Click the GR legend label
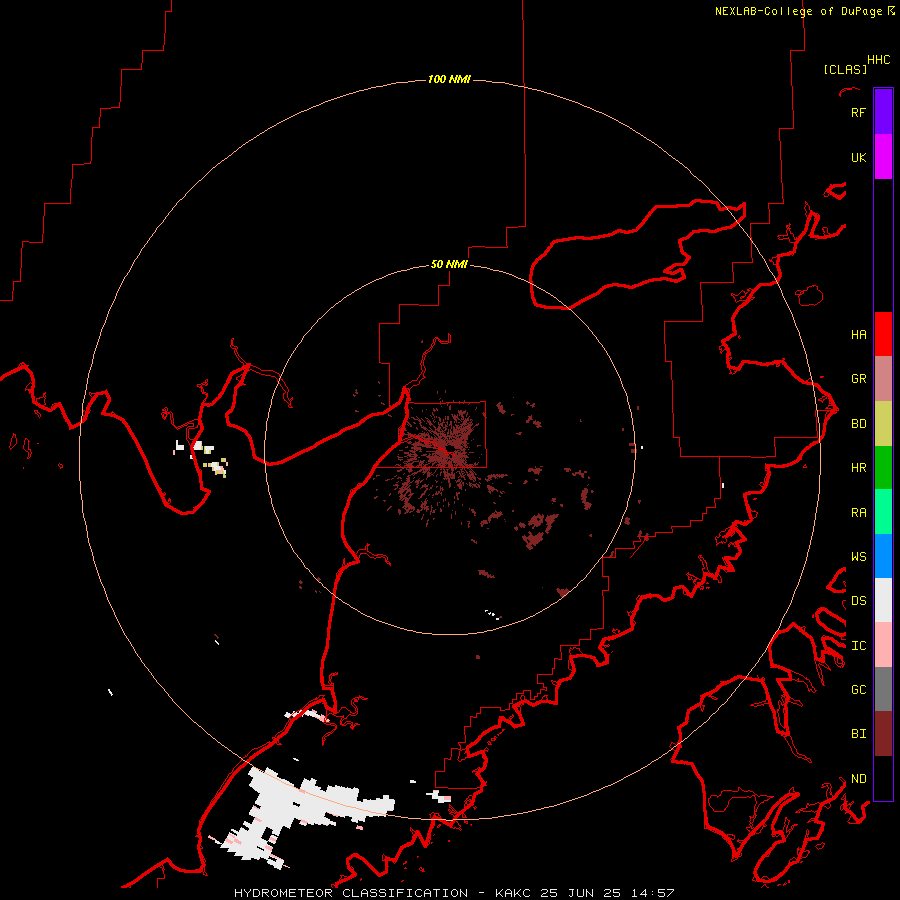The width and height of the screenshot is (900, 900). (858, 379)
